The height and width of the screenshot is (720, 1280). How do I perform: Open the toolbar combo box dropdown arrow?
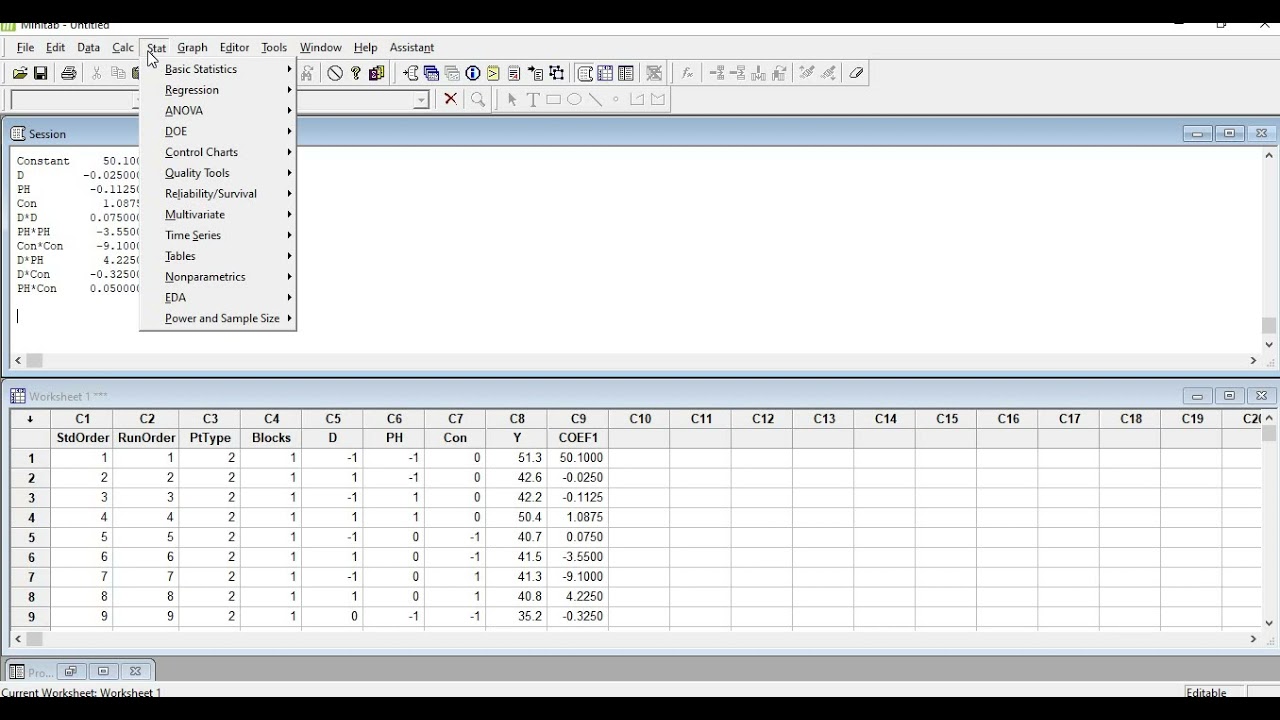pyautogui.click(x=421, y=100)
